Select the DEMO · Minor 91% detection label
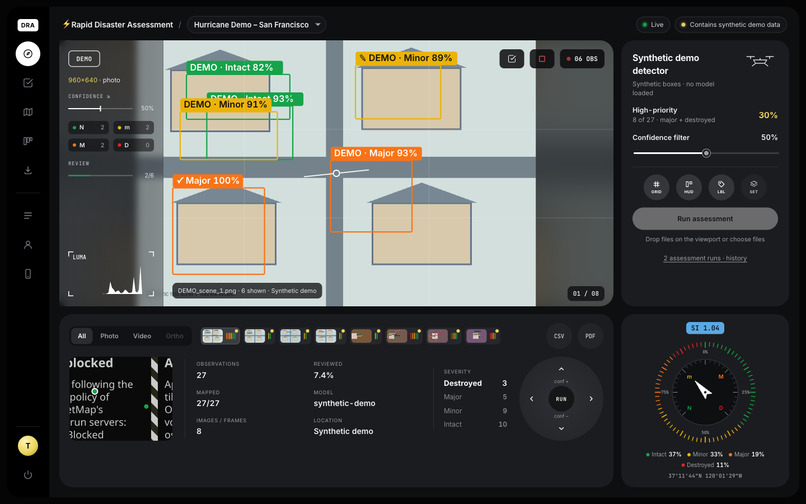The image size is (806, 504). [x=226, y=104]
